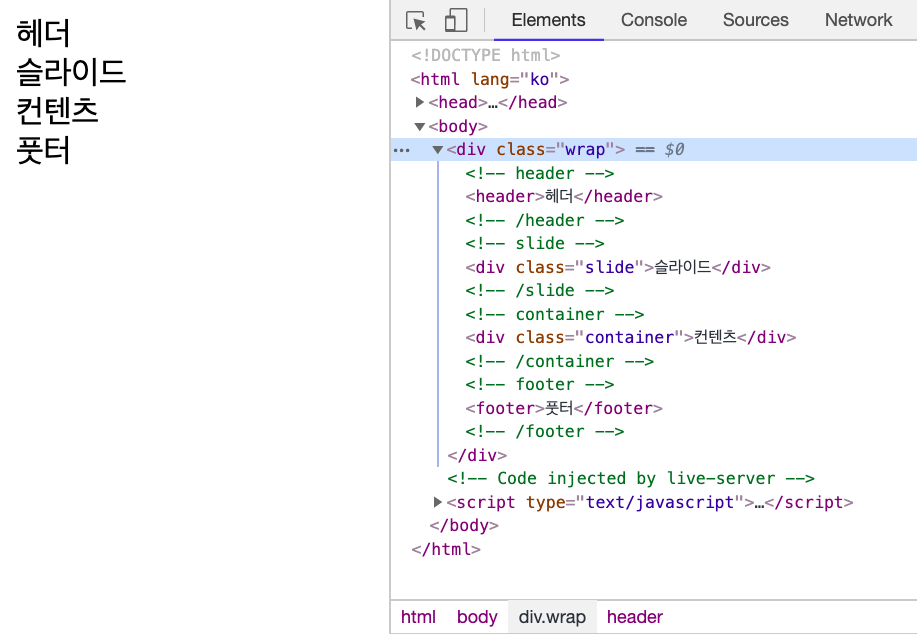This screenshot has height=634, width=917.
Task: Open the Sources tab
Action: 756,20
